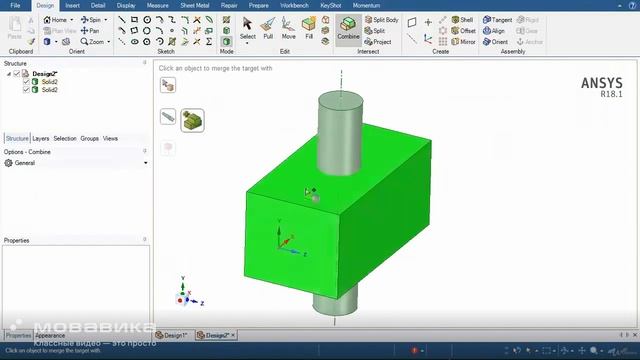The height and width of the screenshot is (360, 640).
Task: Click the Mirror tool
Action: click(463, 42)
